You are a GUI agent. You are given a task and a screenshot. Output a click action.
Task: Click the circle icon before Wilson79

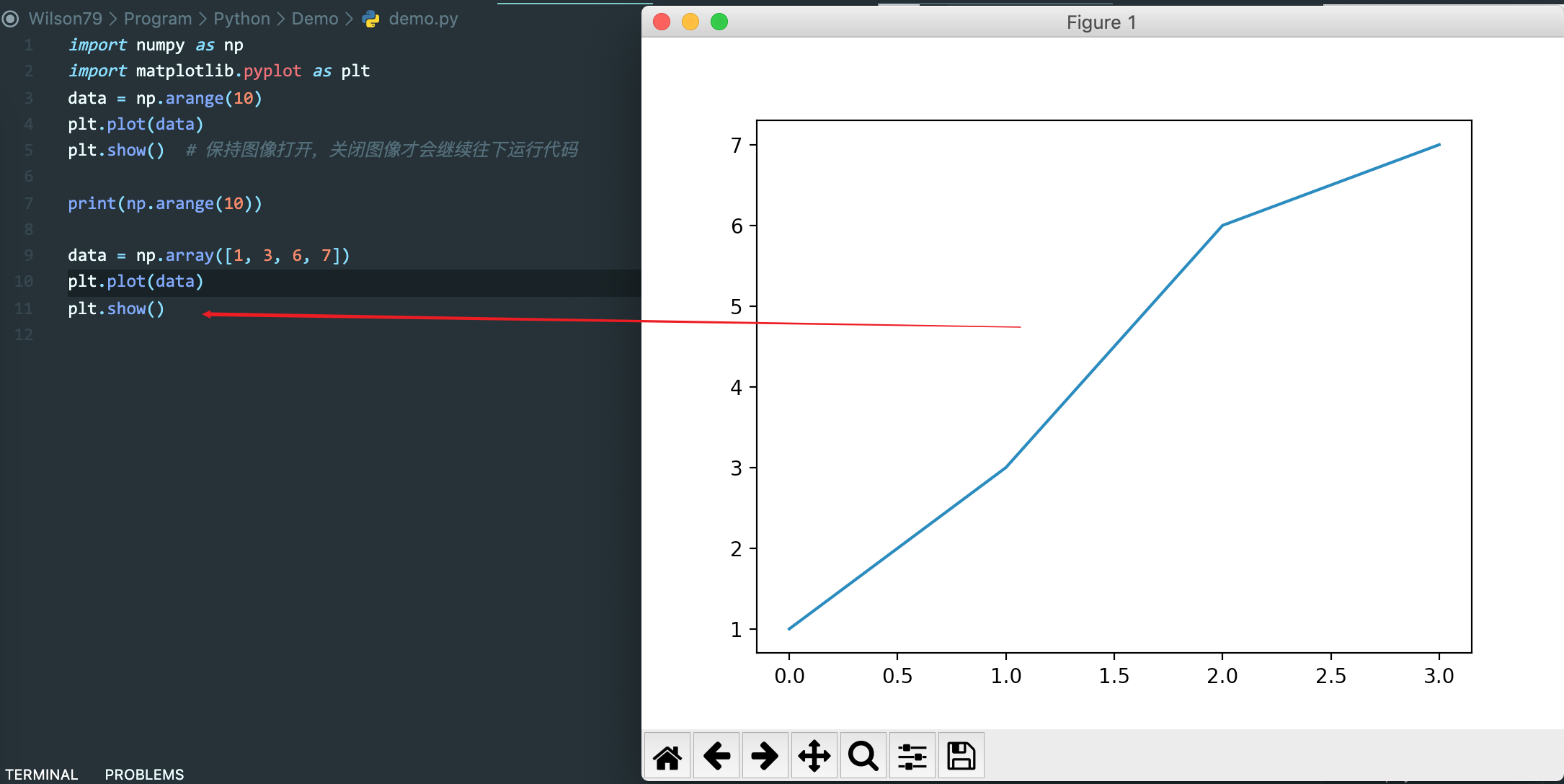click(x=10, y=19)
